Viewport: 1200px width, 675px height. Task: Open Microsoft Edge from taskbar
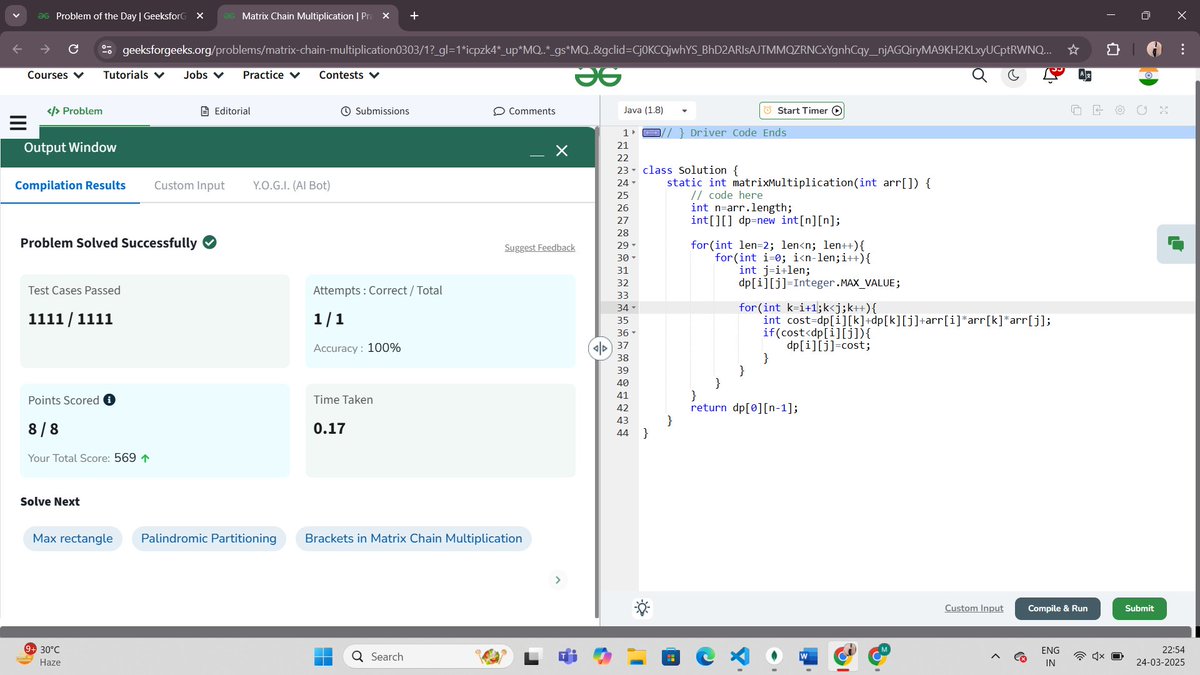coord(705,656)
